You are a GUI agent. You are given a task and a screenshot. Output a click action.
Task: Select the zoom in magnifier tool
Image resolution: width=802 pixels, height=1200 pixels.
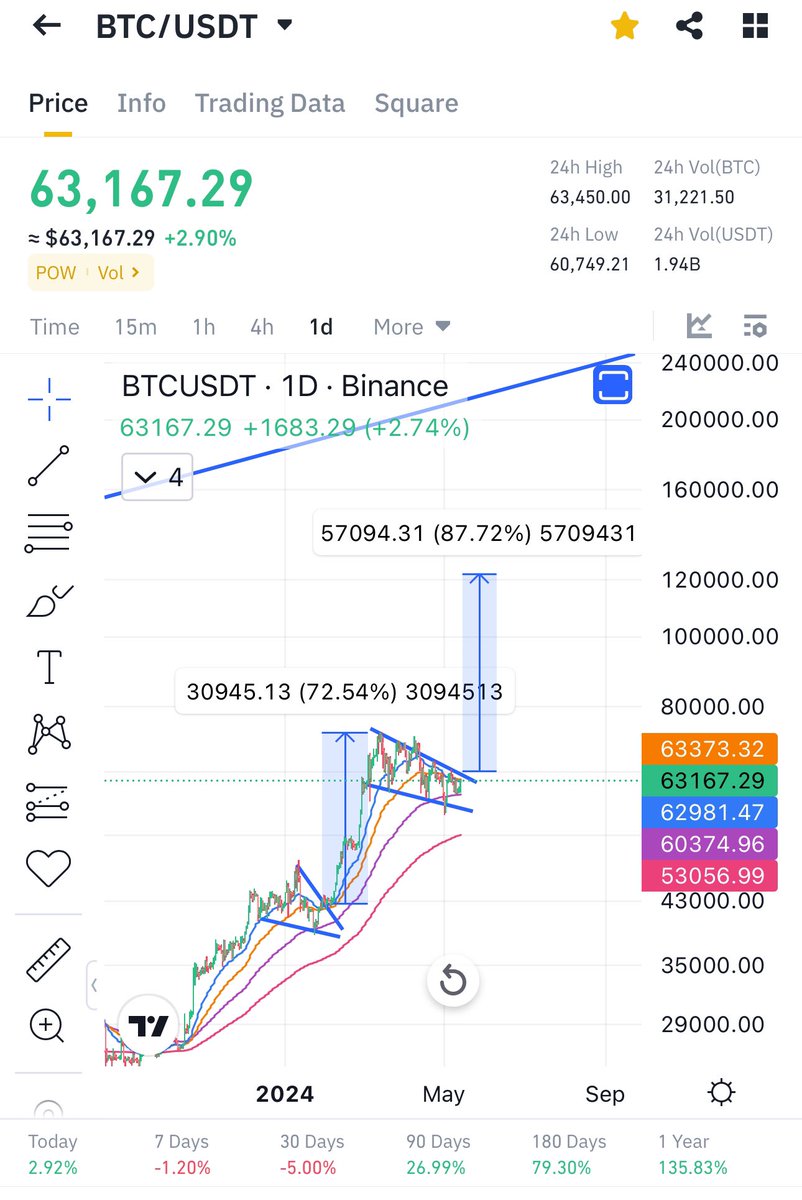pos(47,1025)
